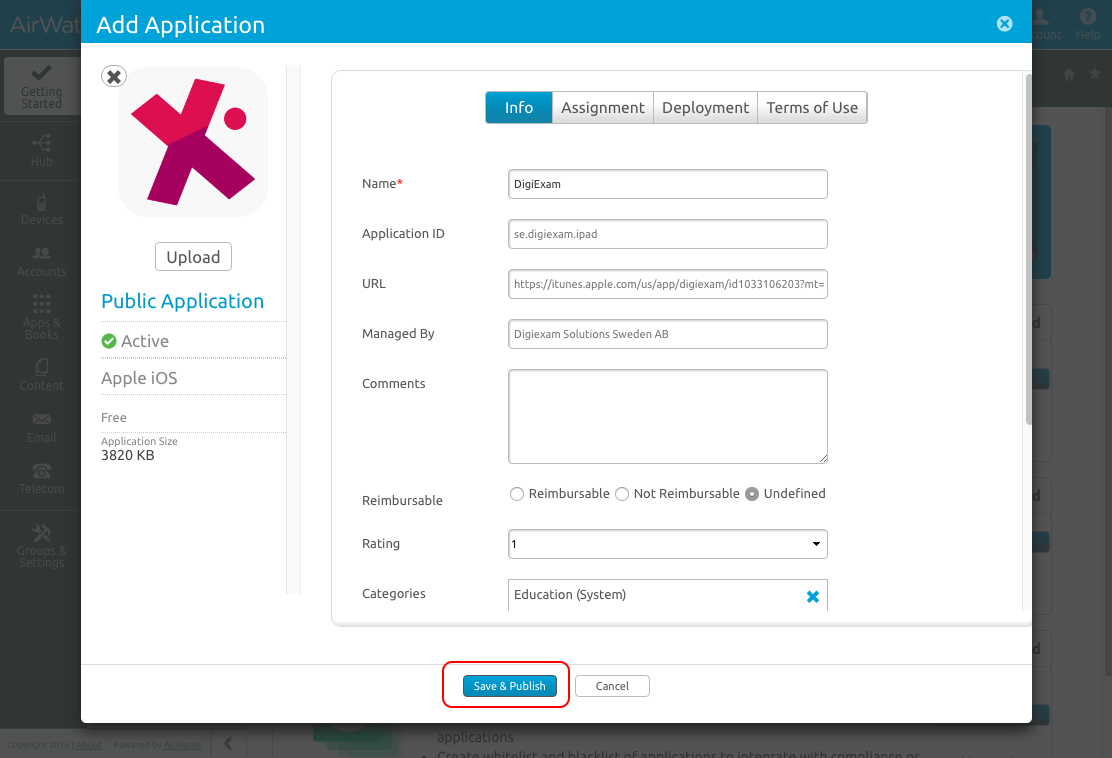Screen dimensions: 1112x758
Task: Click the Free price label
Action: pos(113,418)
